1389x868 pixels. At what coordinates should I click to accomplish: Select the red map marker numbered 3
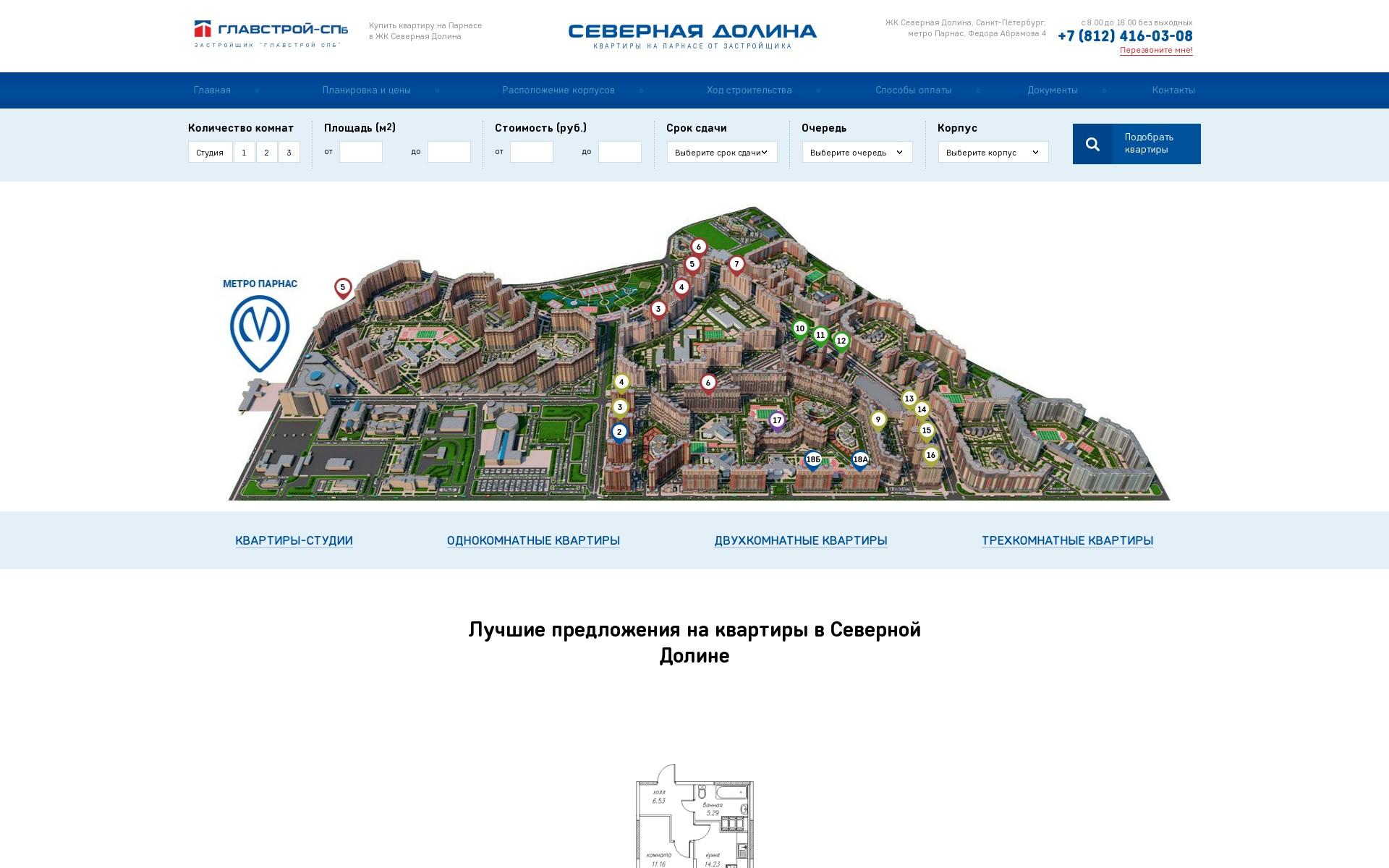[658, 310]
